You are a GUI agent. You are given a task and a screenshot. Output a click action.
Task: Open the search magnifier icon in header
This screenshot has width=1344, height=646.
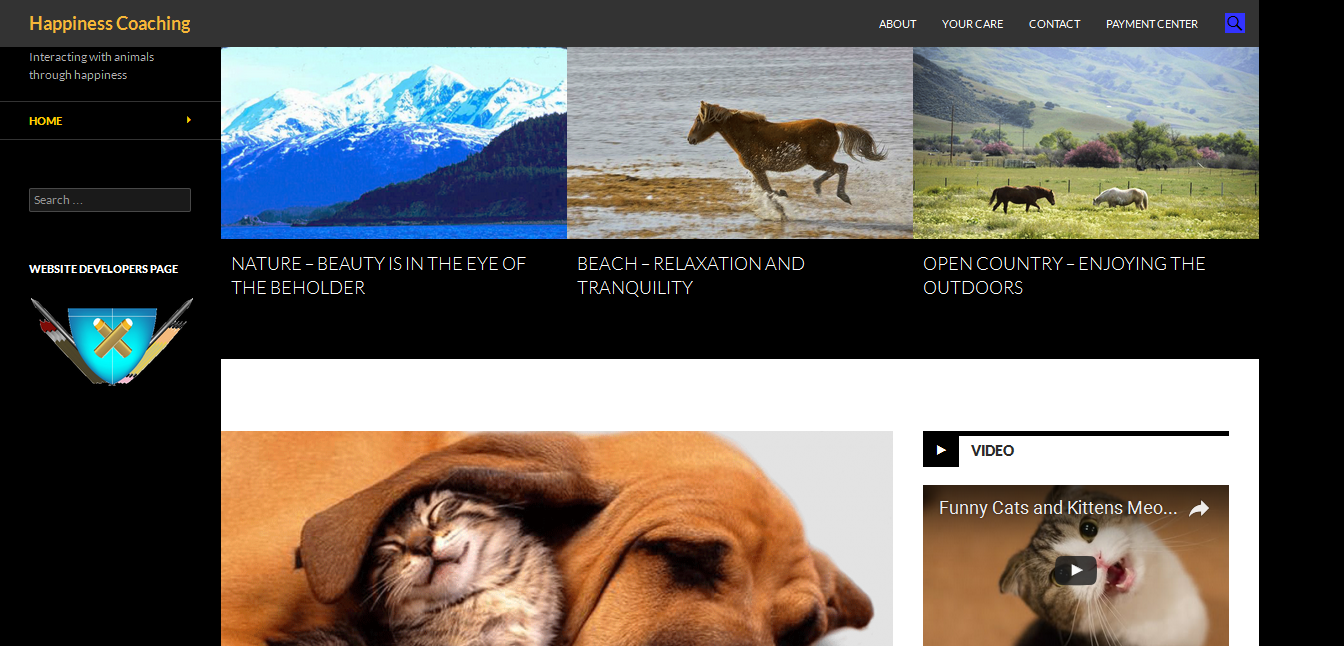(x=1235, y=23)
